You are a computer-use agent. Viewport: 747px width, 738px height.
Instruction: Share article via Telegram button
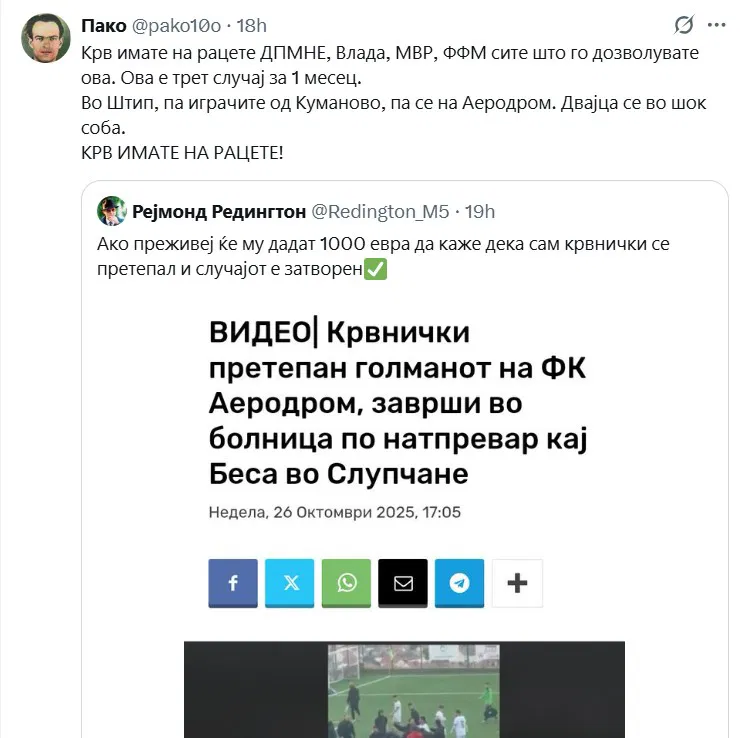(460, 583)
